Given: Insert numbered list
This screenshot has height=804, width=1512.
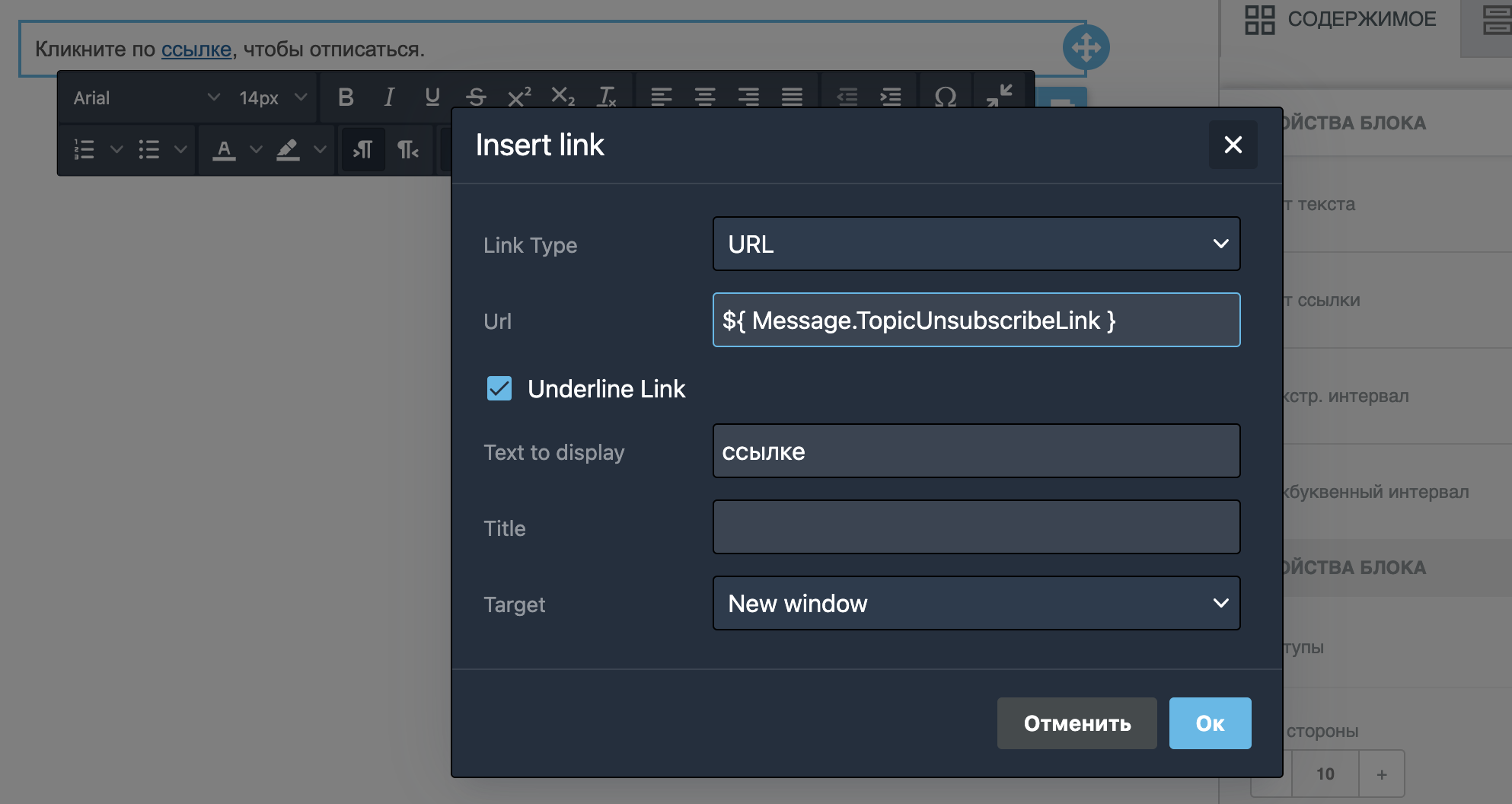Looking at the screenshot, I should 84,149.
